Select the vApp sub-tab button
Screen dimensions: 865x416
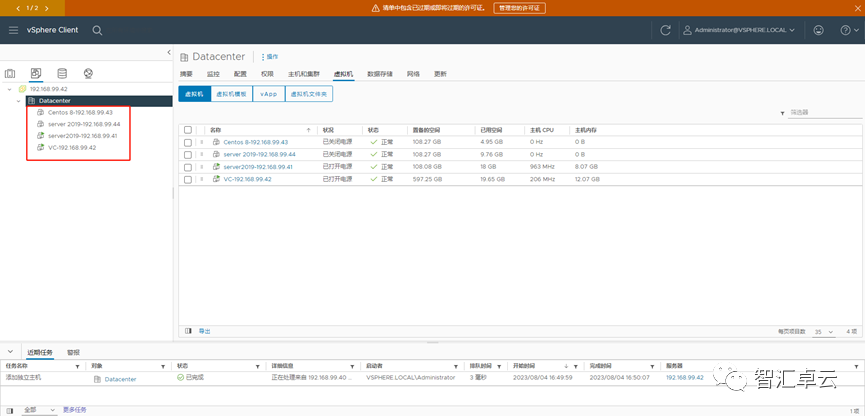269,94
